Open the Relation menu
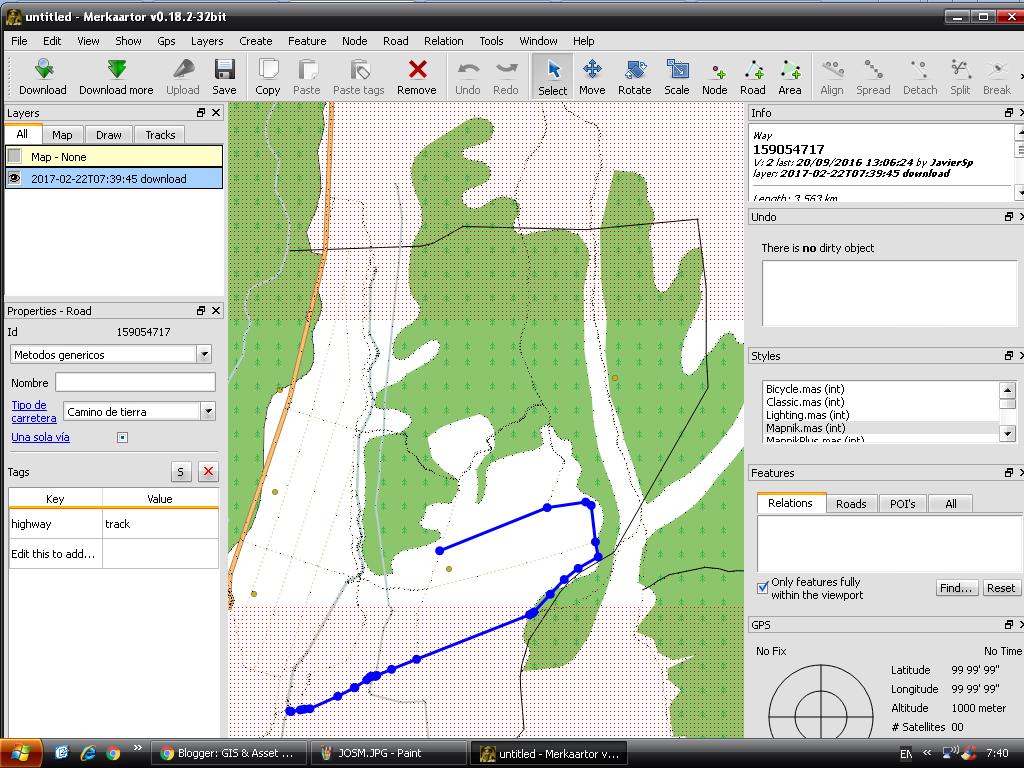The height and width of the screenshot is (768, 1024). [443, 41]
